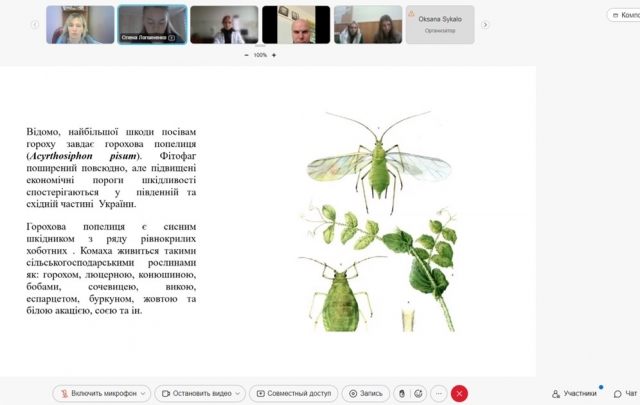End the meeting with red X button
Viewport: 640px width, 405px height.
pos(459,394)
